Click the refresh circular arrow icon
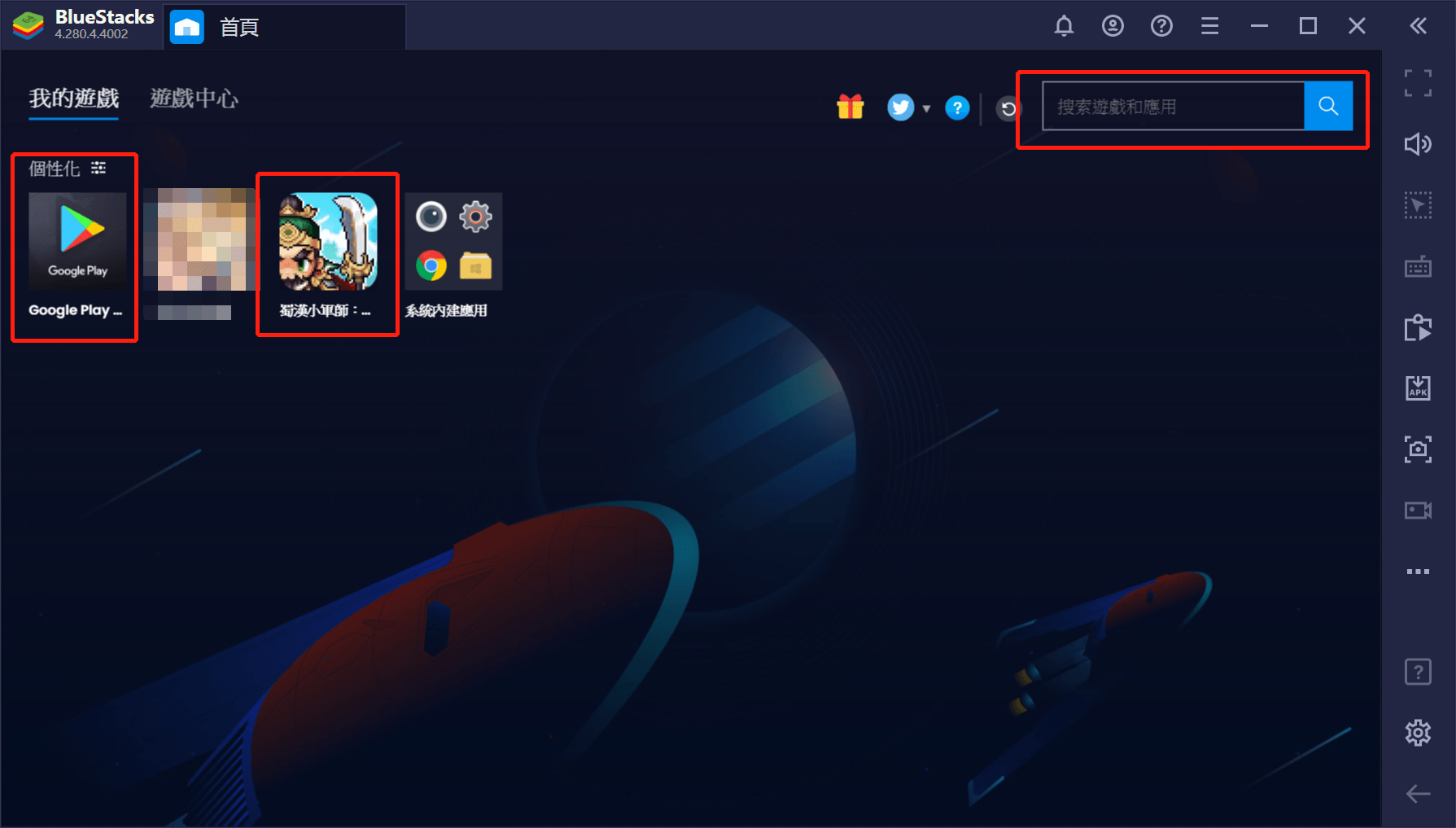Image resolution: width=1456 pixels, height=828 pixels. pos(1008,108)
